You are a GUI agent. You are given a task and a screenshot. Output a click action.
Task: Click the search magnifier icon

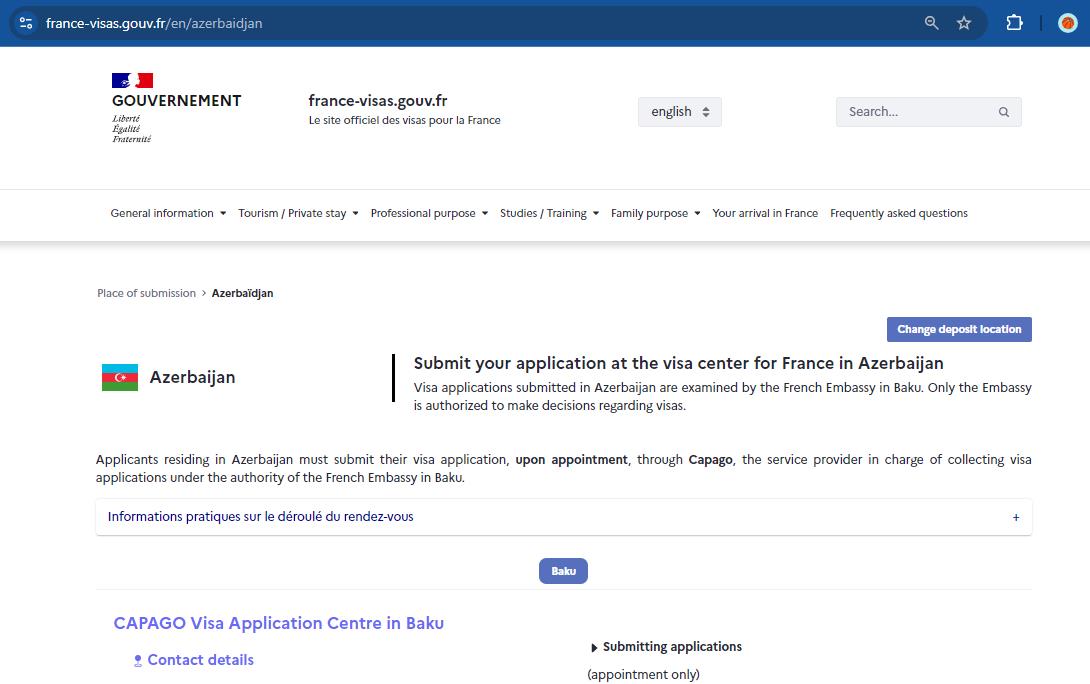point(1003,112)
